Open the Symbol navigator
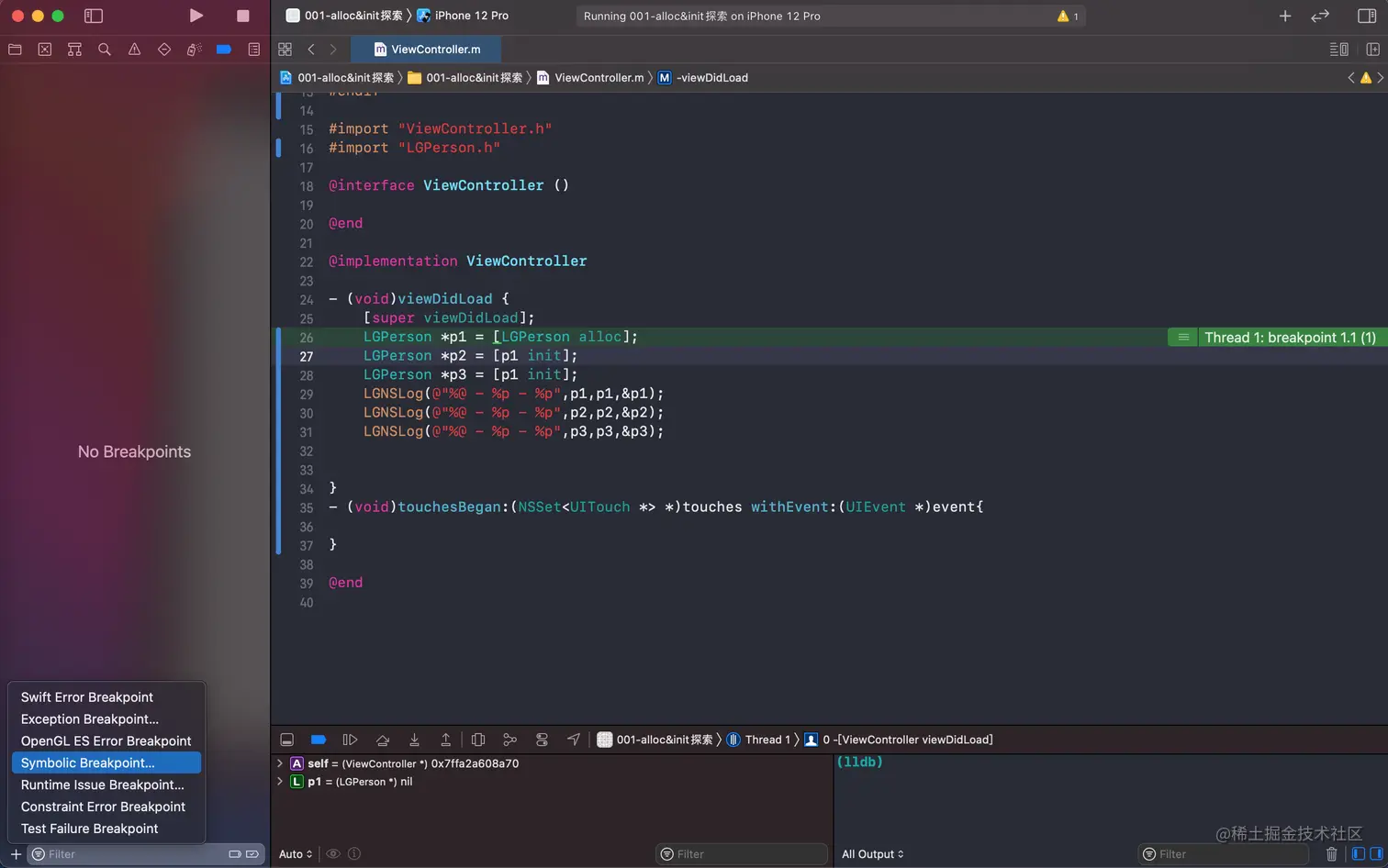 (x=74, y=50)
